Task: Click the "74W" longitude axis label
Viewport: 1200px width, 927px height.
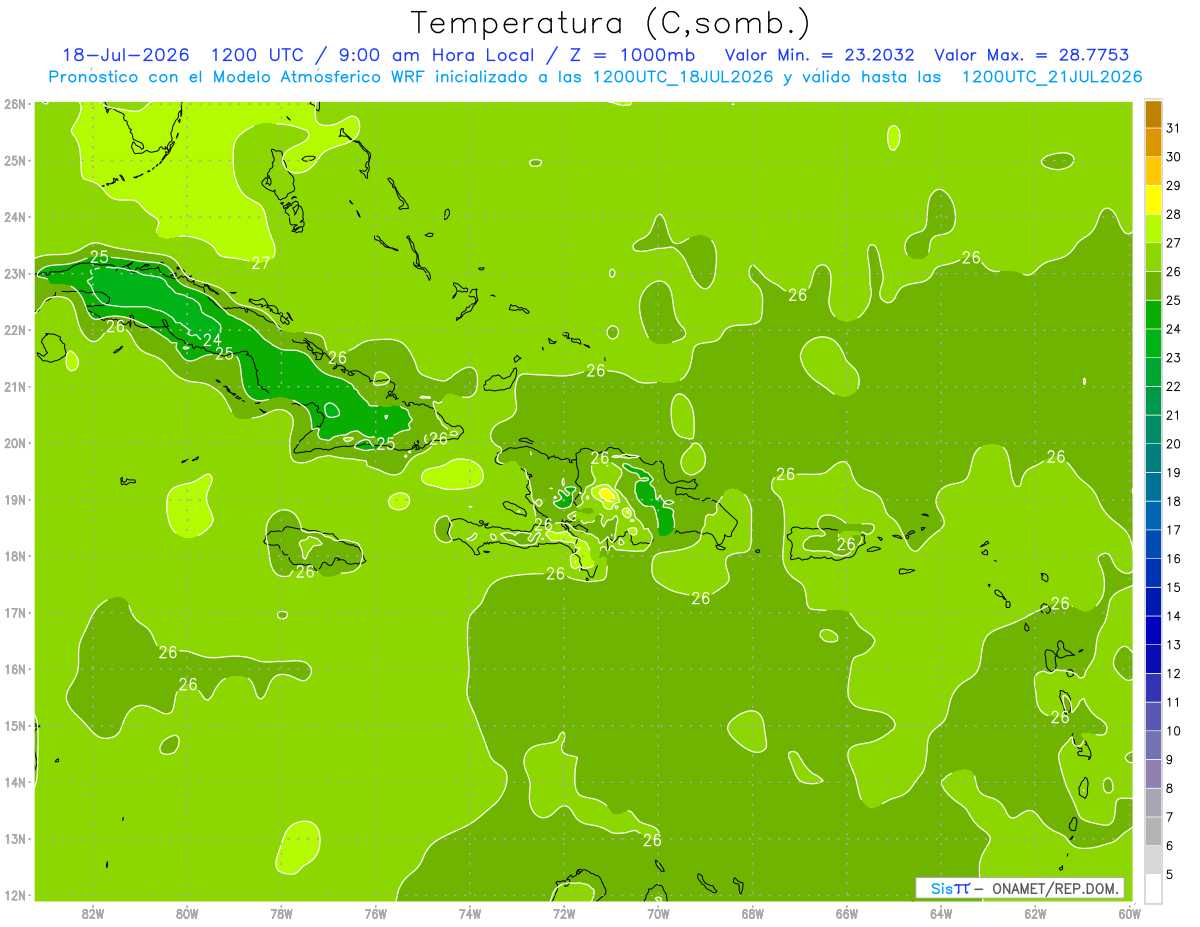Action: (x=470, y=913)
